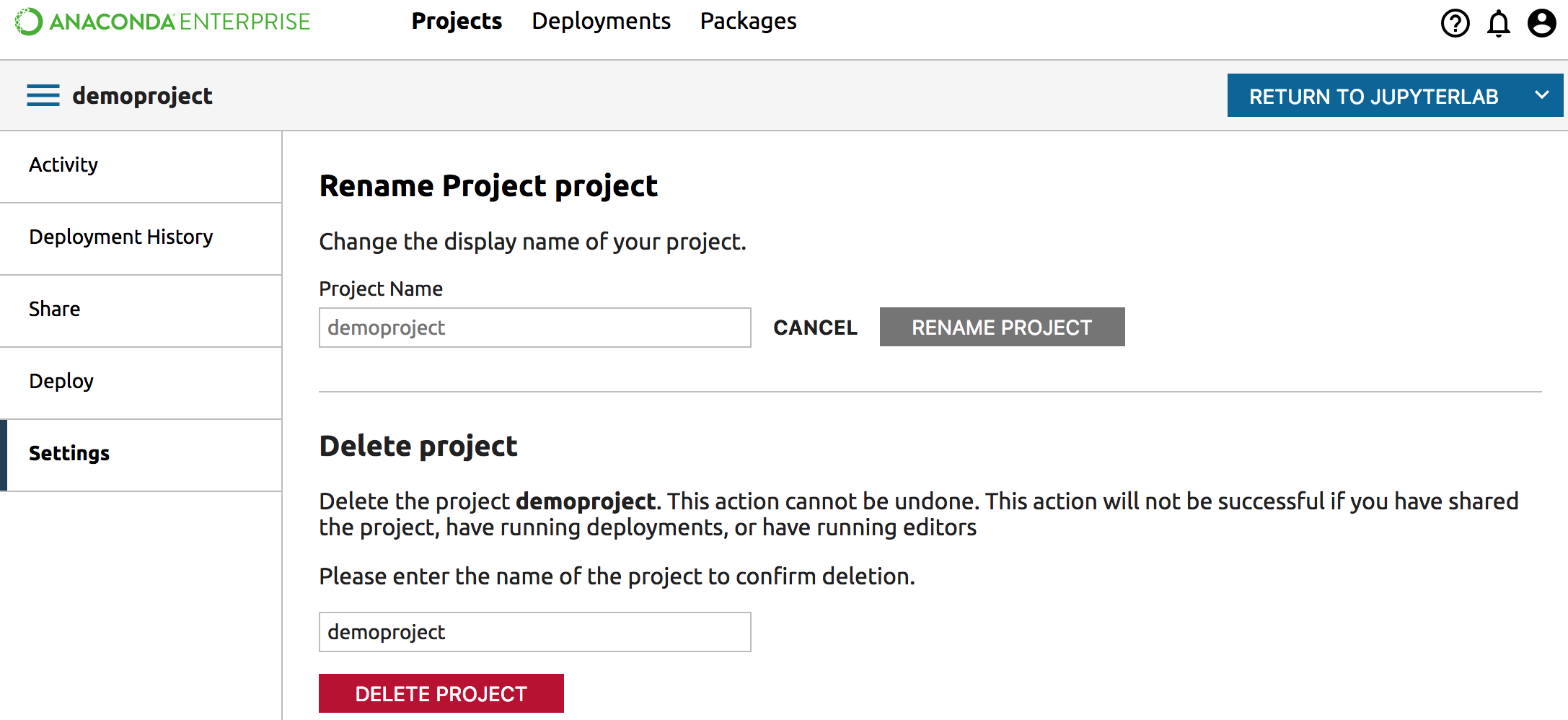Expand the Return to JupyterLab dropdown arrow
This screenshot has width=1568, height=720.
[x=1542, y=95]
